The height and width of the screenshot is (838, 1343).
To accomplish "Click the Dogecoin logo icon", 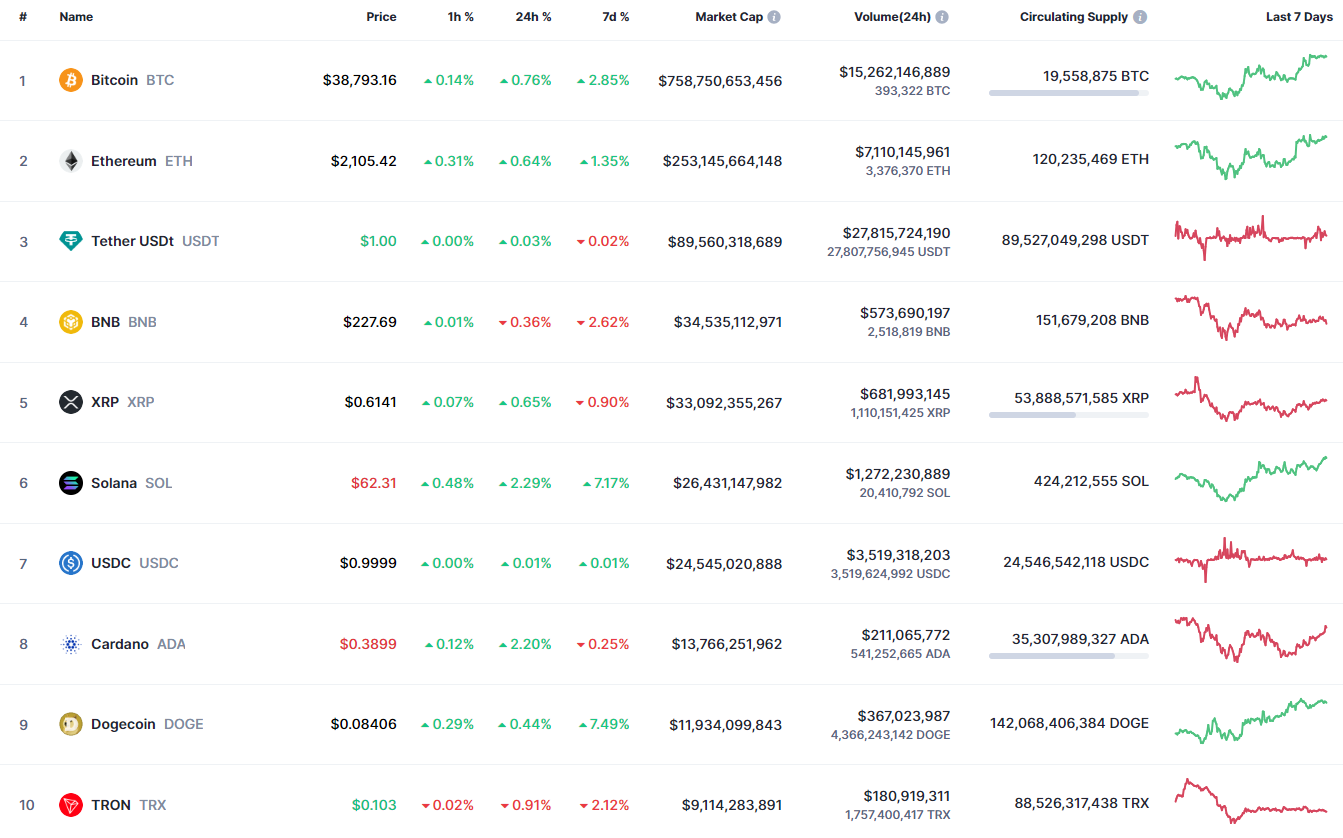I will 71,724.
